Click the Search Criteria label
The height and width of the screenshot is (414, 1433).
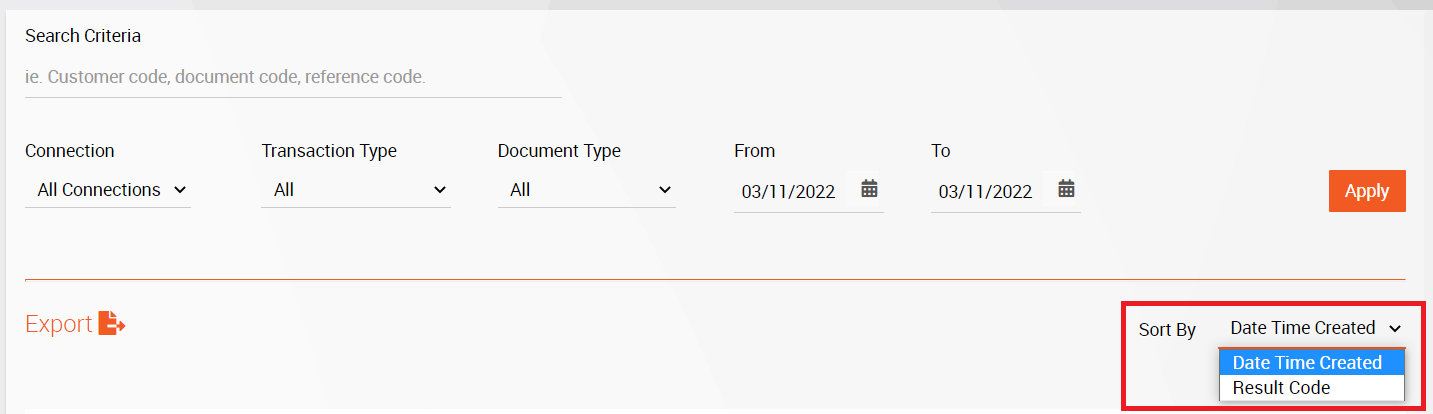pyautogui.click(x=83, y=36)
